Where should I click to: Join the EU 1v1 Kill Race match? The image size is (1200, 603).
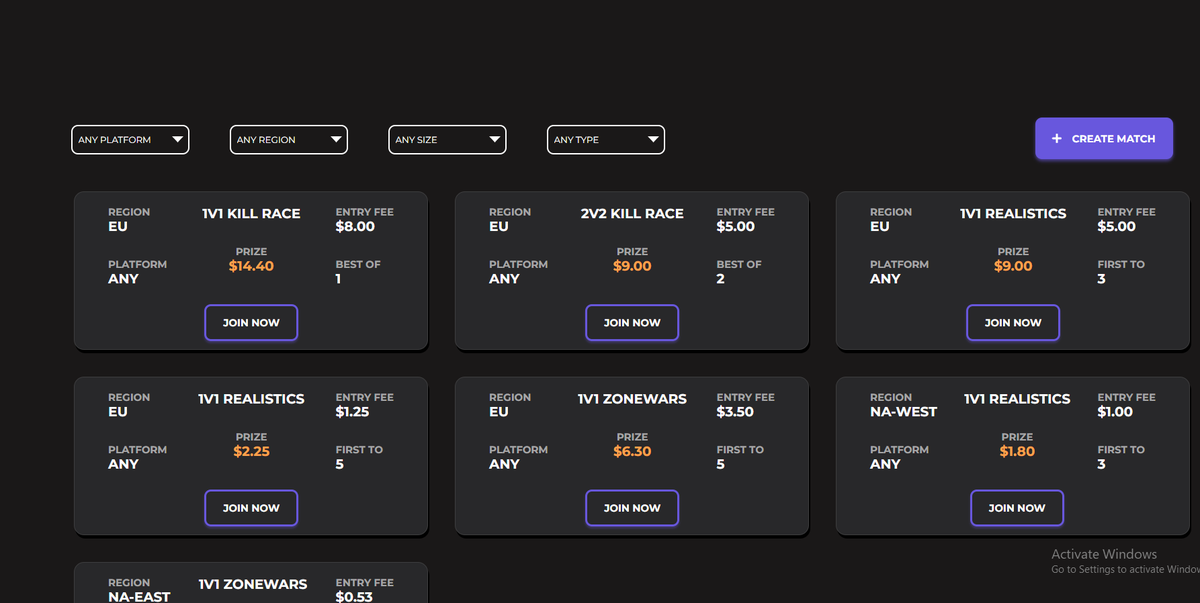point(251,323)
